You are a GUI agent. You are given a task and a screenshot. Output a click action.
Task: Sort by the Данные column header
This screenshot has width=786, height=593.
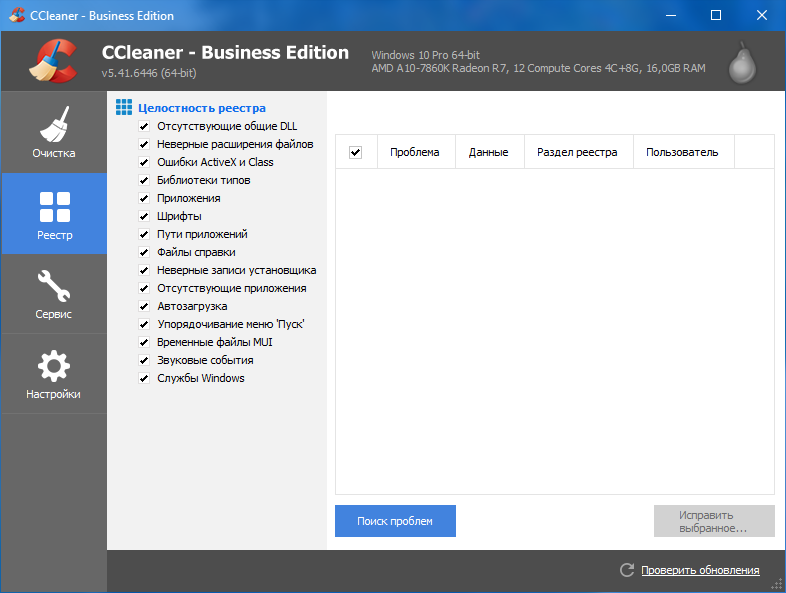[490, 152]
